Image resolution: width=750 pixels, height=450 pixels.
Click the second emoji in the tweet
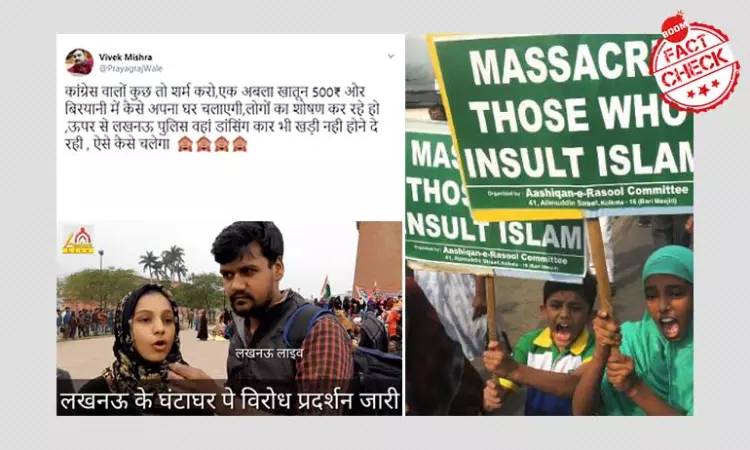pos(203,144)
